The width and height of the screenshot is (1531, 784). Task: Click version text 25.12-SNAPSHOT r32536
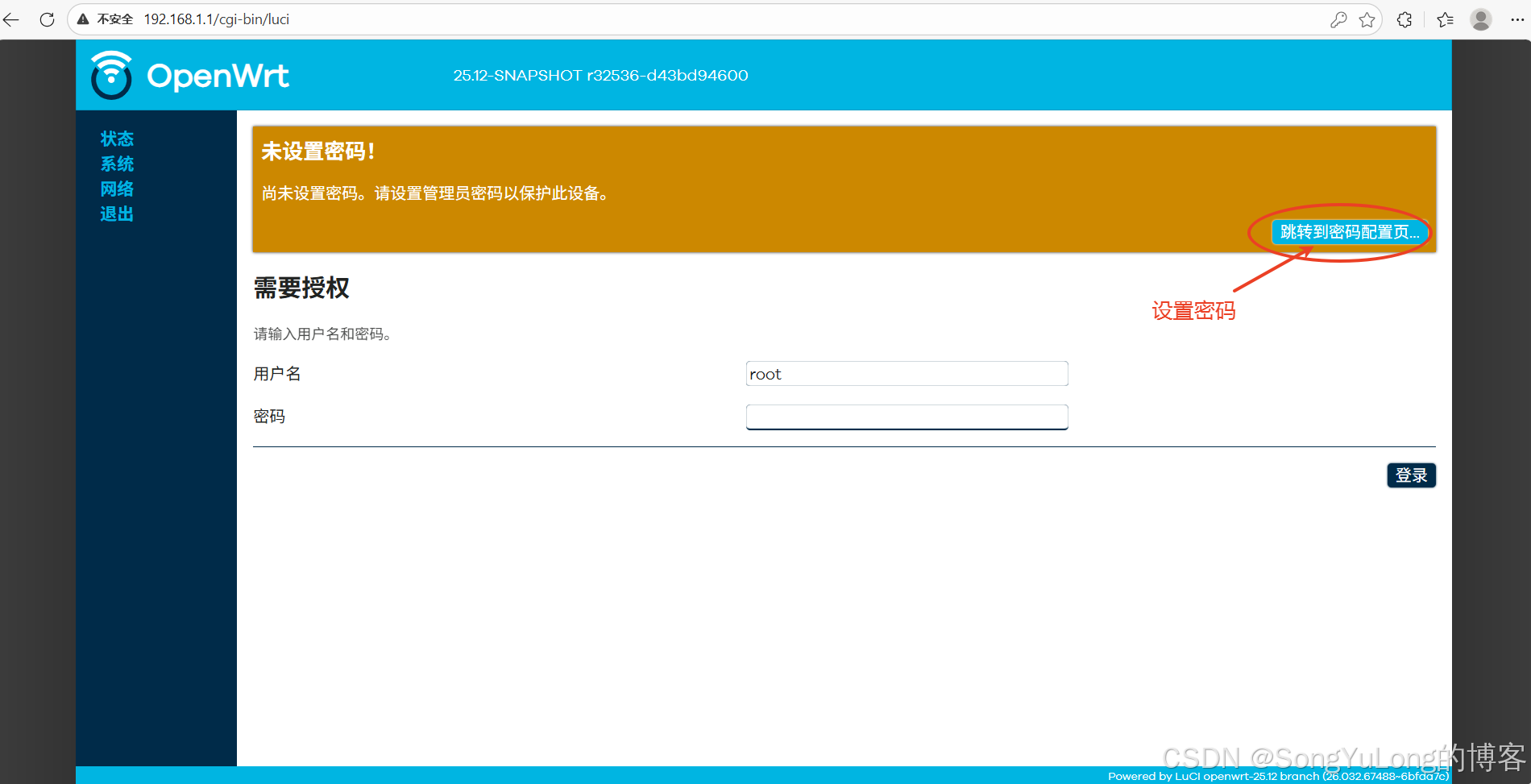(600, 76)
